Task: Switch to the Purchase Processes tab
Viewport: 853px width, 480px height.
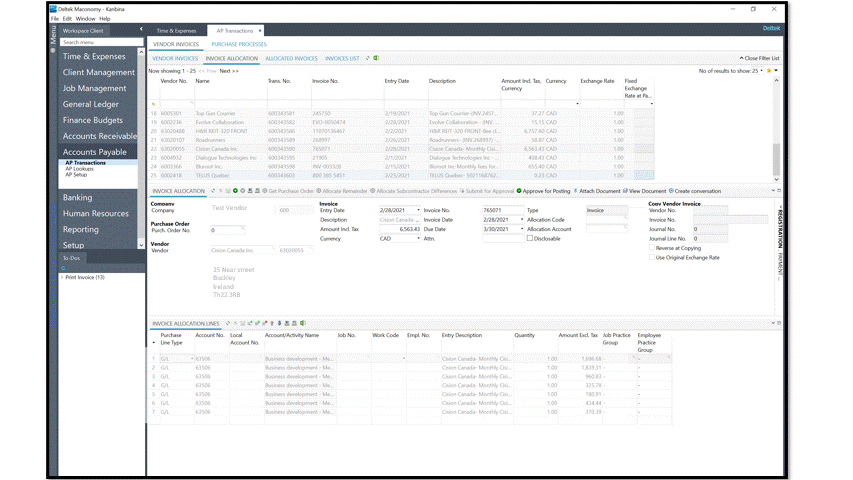Action: tap(239, 44)
